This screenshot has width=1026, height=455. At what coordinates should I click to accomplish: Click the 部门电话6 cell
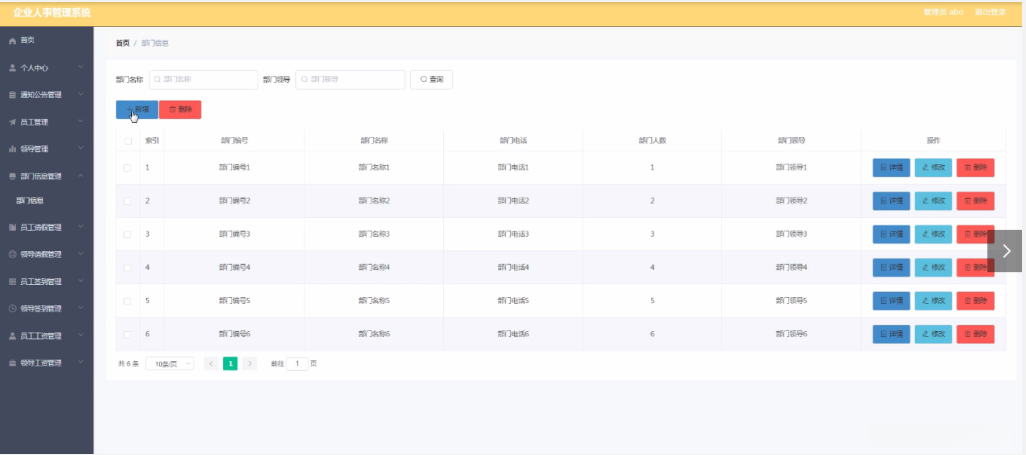tap(513, 335)
